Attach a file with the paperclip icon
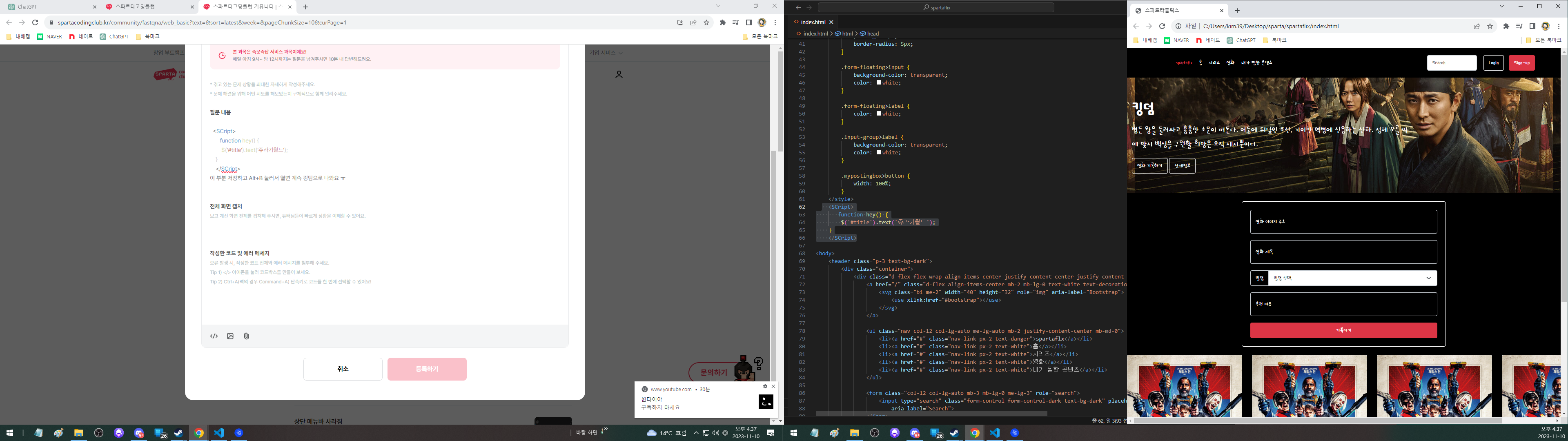This screenshot has width=1568, height=441. (247, 336)
